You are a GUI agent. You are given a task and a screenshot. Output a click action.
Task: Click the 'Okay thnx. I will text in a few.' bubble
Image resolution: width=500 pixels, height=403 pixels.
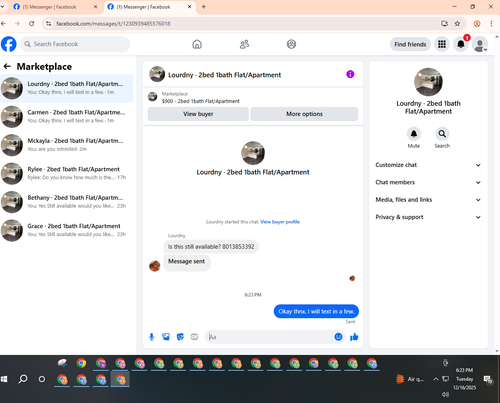pyautogui.click(x=316, y=311)
